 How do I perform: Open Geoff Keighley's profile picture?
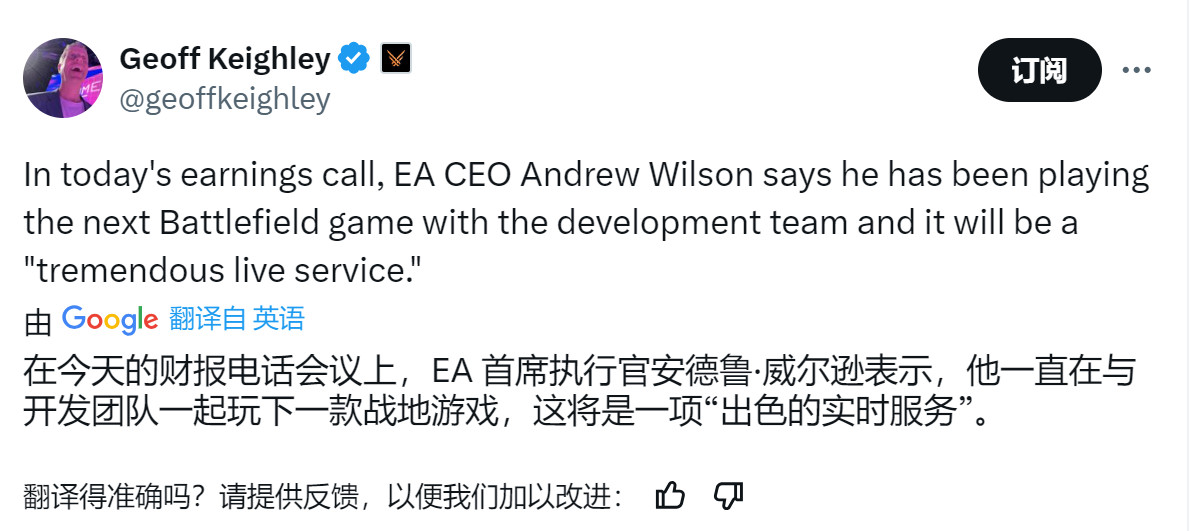point(62,78)
